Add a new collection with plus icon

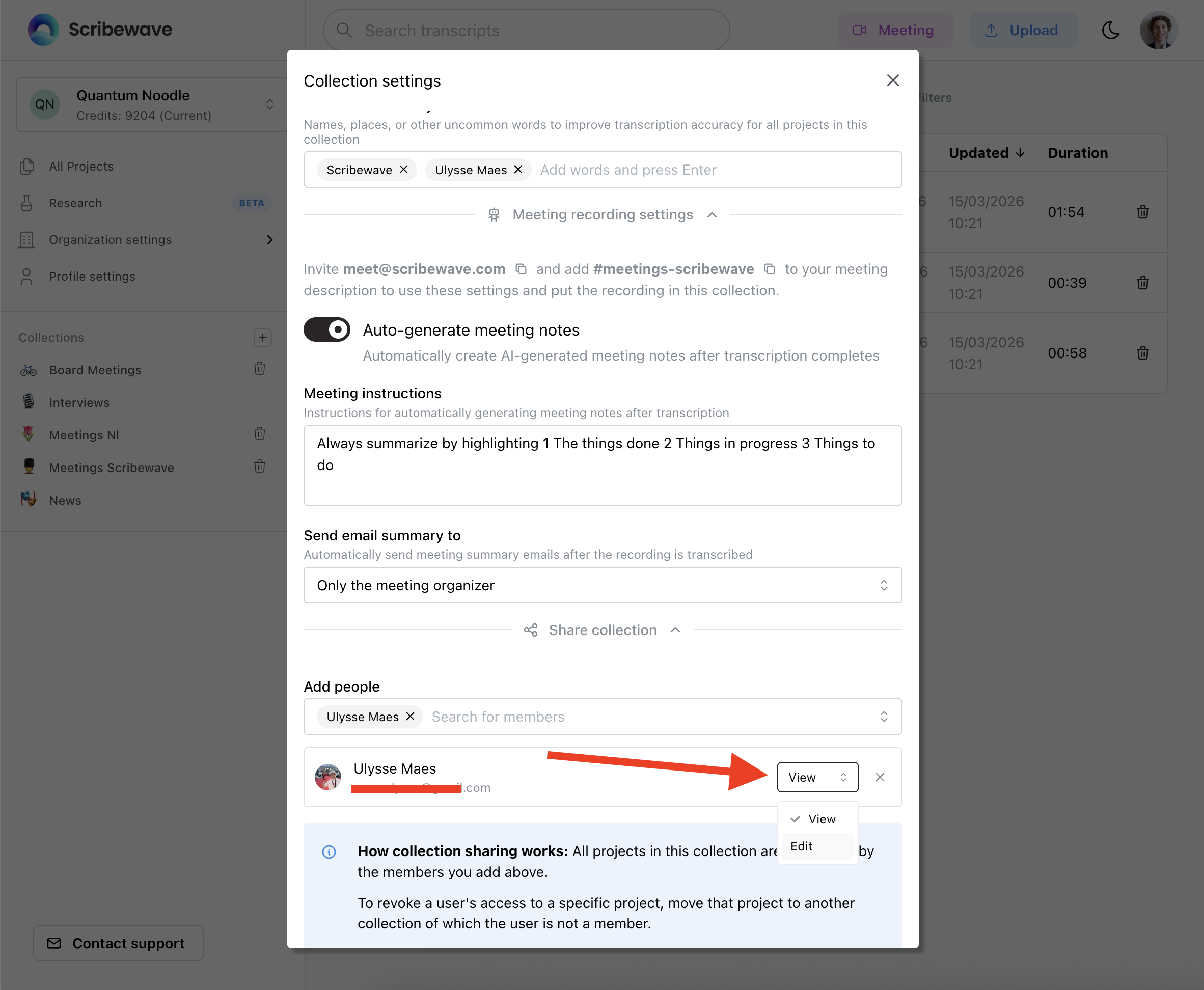262,337
